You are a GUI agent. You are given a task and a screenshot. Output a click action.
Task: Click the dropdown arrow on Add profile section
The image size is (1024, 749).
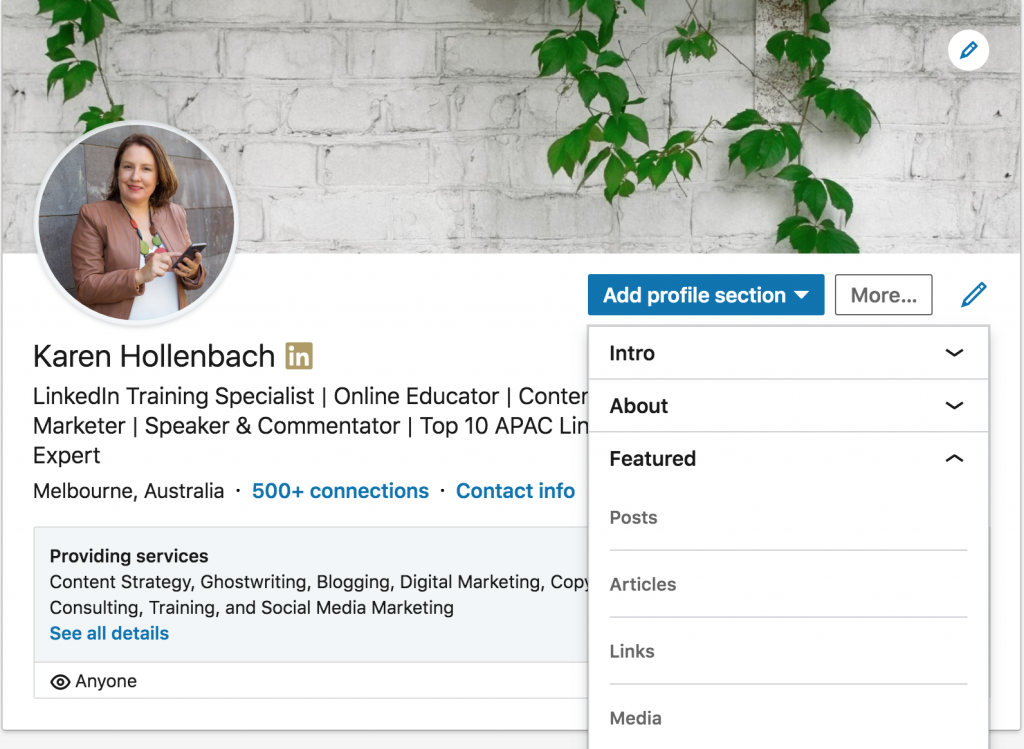(800, 295)
